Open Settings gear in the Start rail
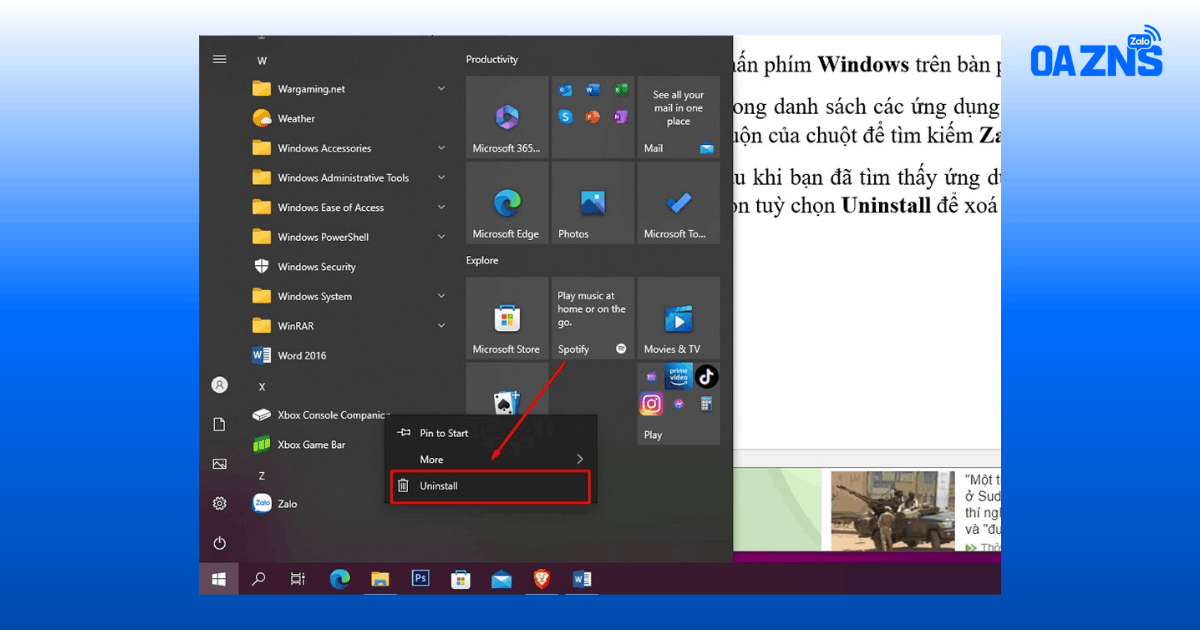Image resolution: width=1200 pixels, height=630 pixels. [x=219, y=504]
